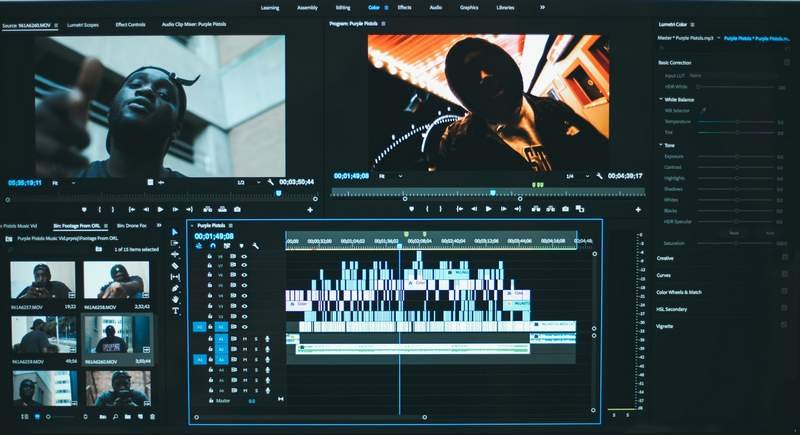Mark In point in Program monitor
Image resolution: width=800 pixels, height=435 pixels.
pos(427,209)
